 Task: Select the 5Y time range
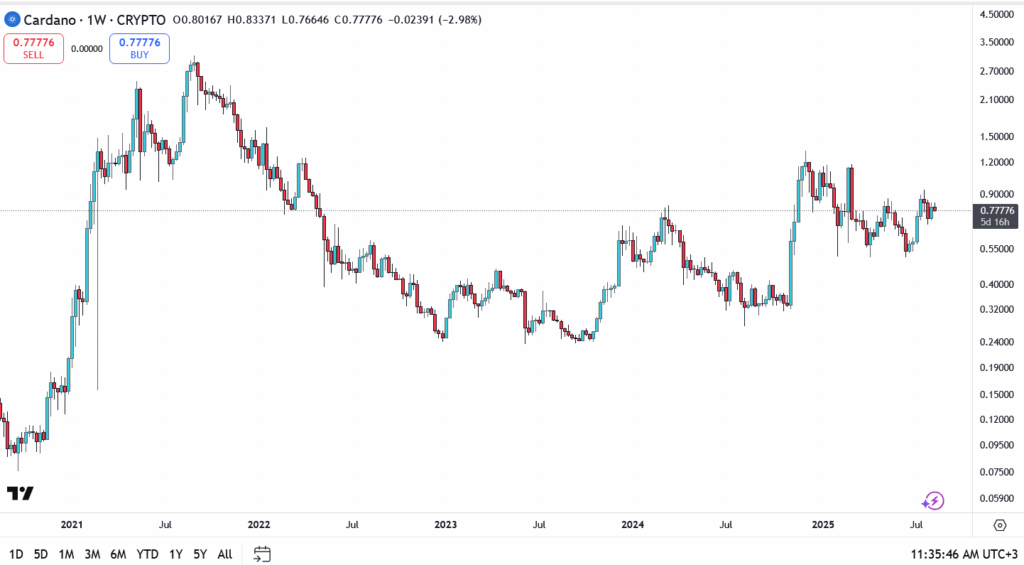tap(200, 554)
